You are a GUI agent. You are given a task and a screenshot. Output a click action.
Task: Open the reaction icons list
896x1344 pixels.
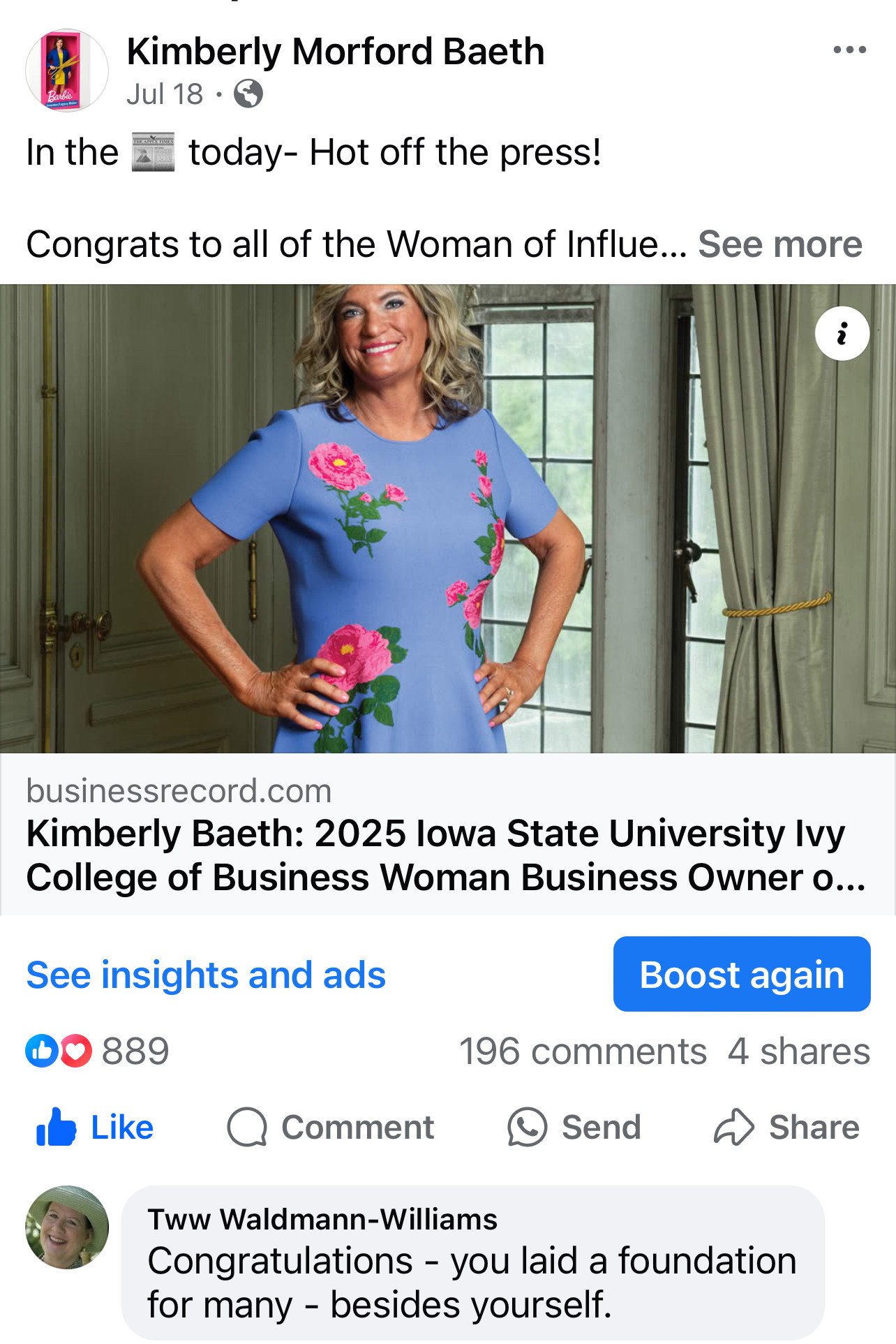[x=59, y=1051]
